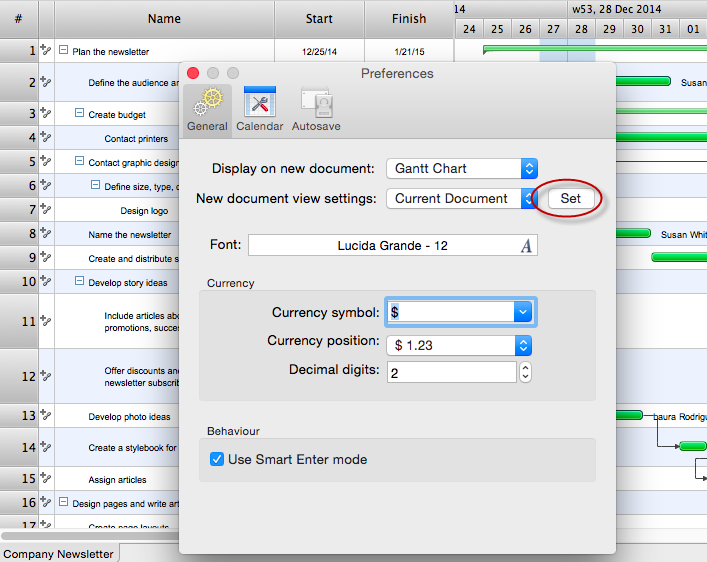Click the task icon in row 15

[46, 478]
